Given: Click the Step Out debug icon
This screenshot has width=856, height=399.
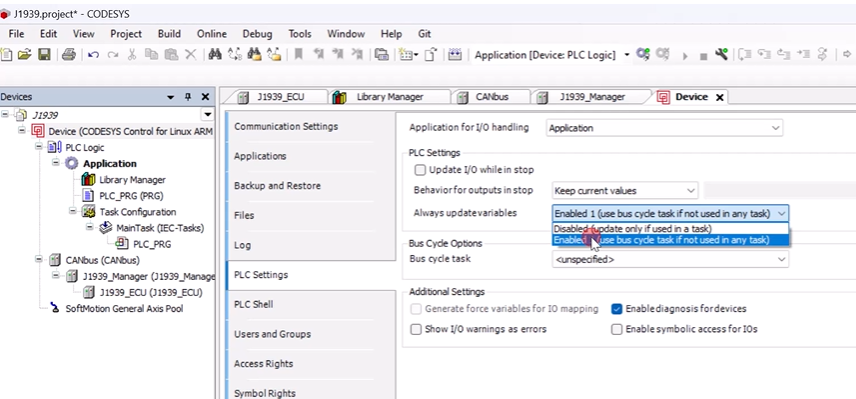Looking at the screenshot, I should pyautogui.click(x=783, y=55).
